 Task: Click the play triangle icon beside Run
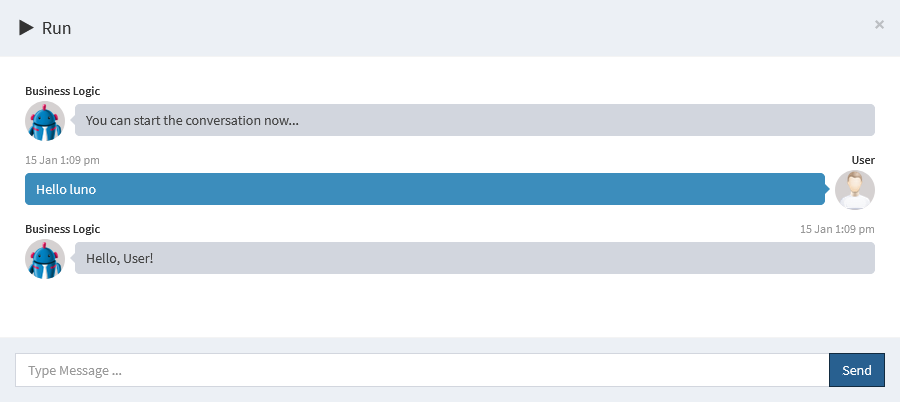click(x=27, y=28)
